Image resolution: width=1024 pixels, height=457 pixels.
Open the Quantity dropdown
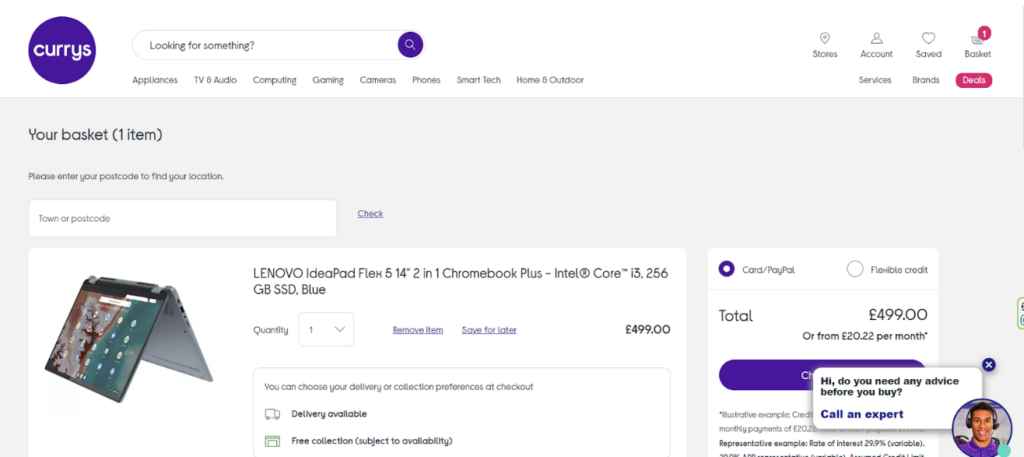point(326,330)
